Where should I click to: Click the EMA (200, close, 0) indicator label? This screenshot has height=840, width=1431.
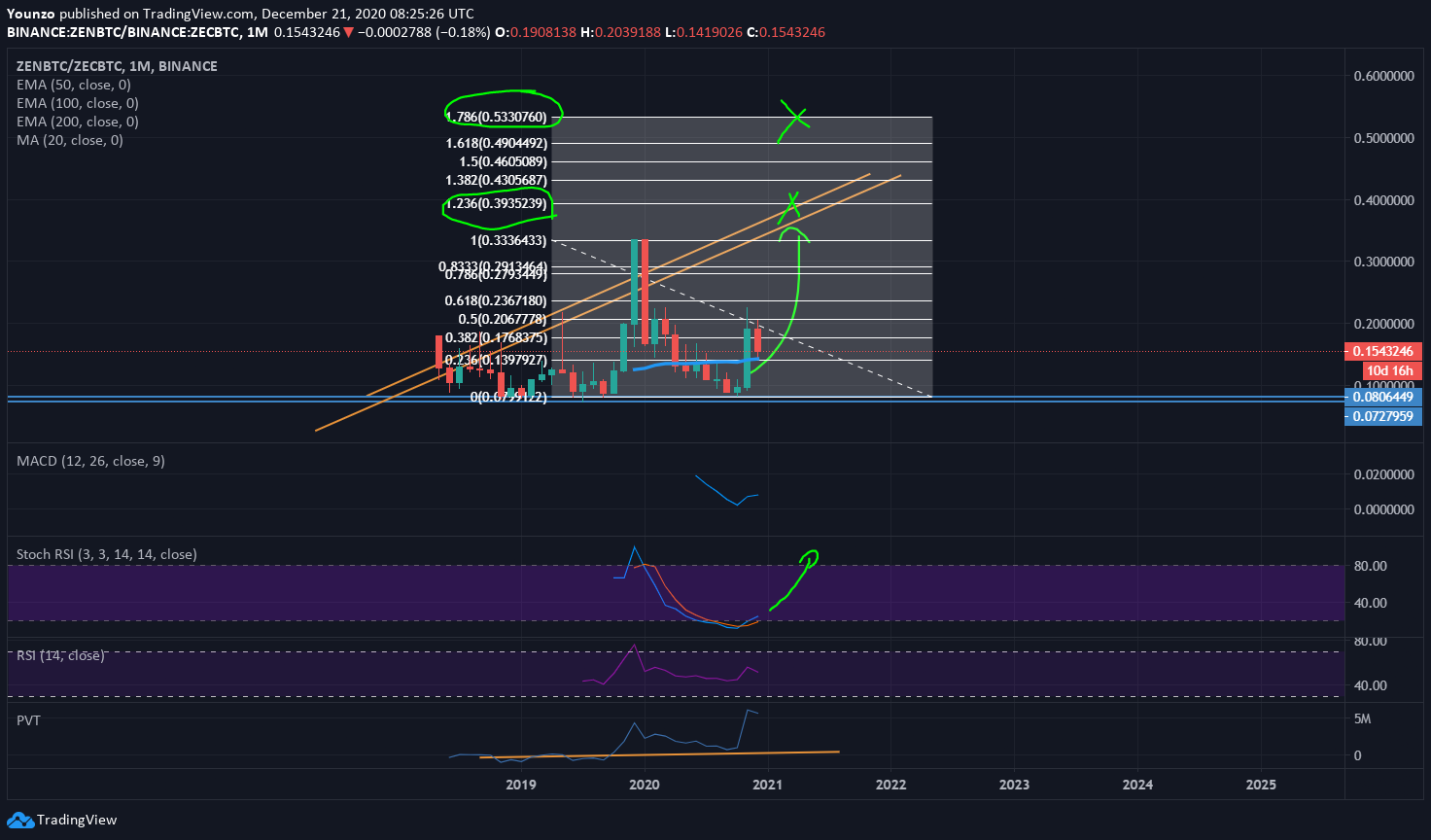(x=78, y=122)
